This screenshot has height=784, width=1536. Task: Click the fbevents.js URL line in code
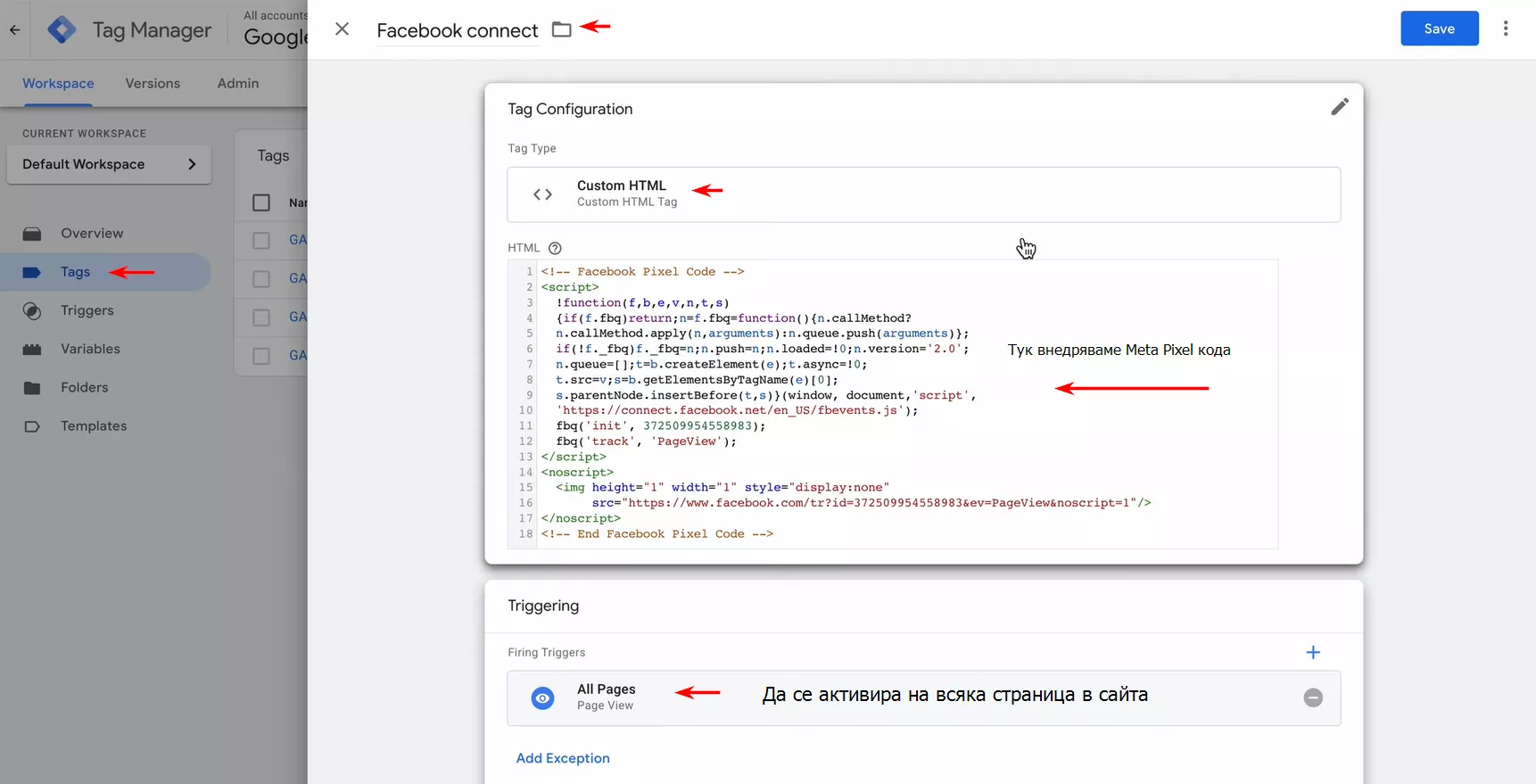[x=737, y=410]
